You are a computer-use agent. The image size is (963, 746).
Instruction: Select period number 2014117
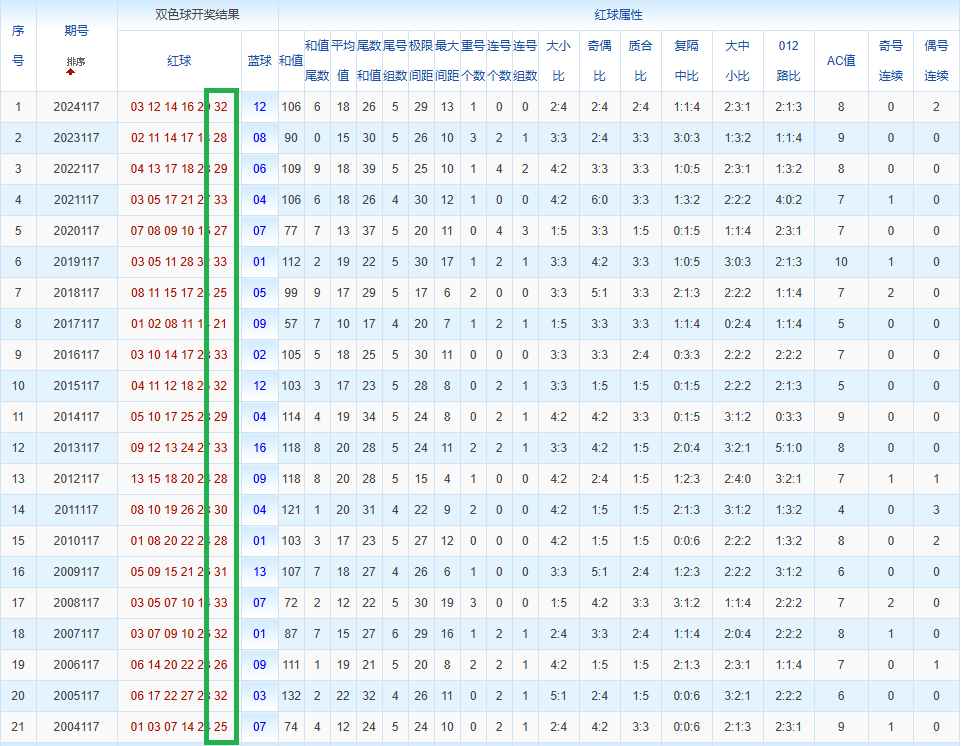click(76, 417)
